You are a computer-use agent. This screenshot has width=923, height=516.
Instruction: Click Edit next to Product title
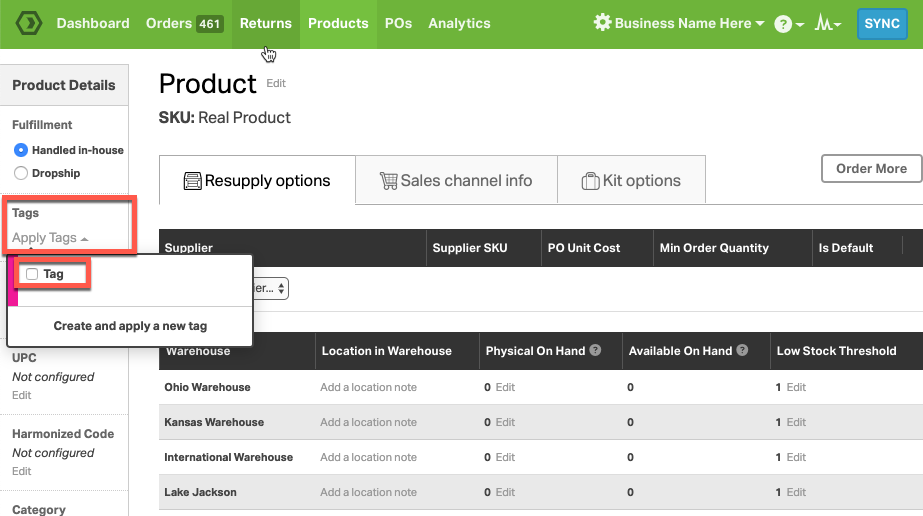[276, 84]
